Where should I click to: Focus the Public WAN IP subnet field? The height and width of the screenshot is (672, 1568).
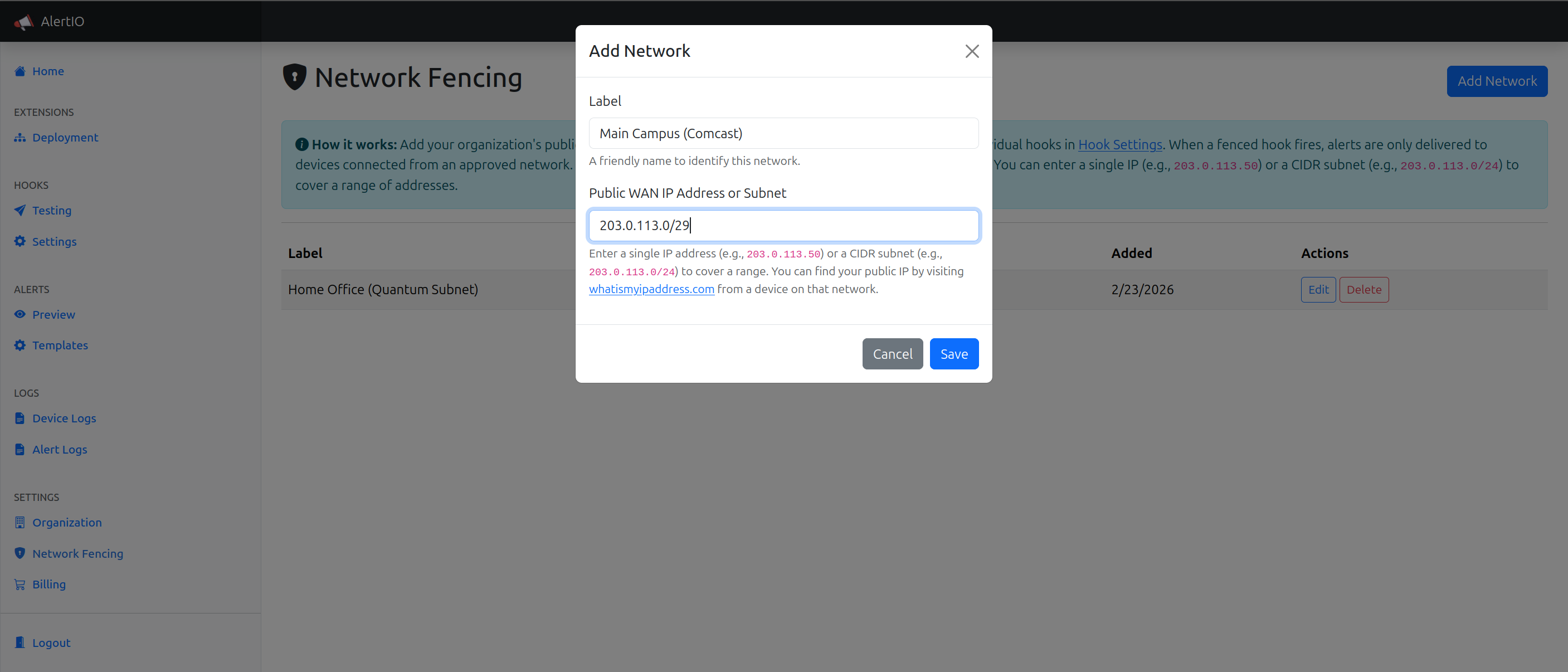(x=783, y=225)
